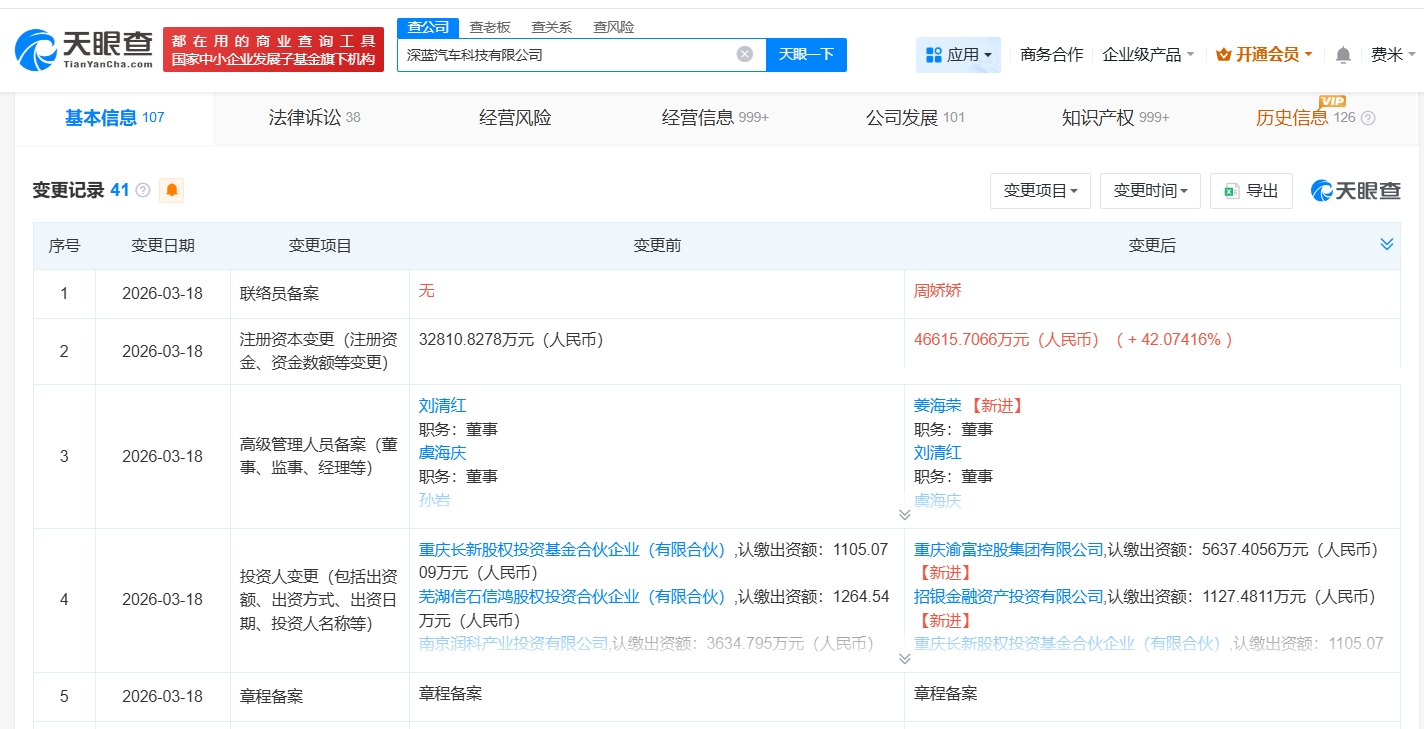Viewport: 1424px width, 729px height.
Task: Export records with the 导出 Excel button
Action: pos(1251,191)
